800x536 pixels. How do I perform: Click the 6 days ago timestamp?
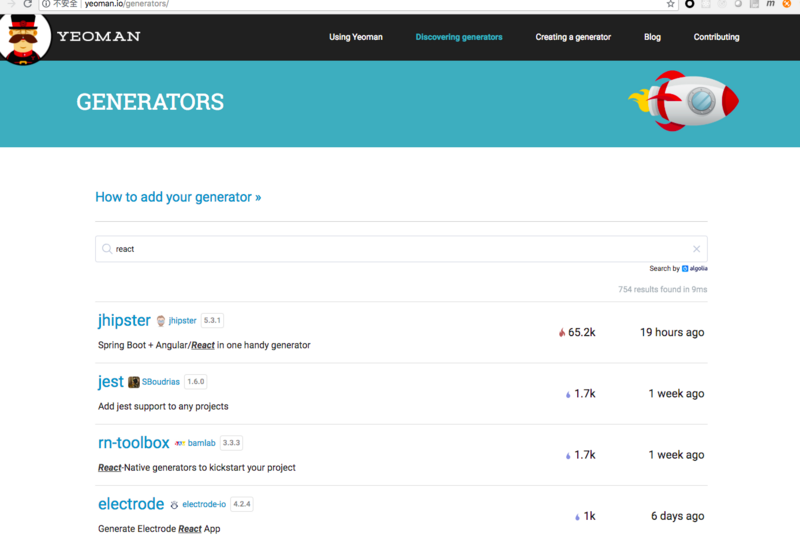pyautogui.click(x=678, y=516)
